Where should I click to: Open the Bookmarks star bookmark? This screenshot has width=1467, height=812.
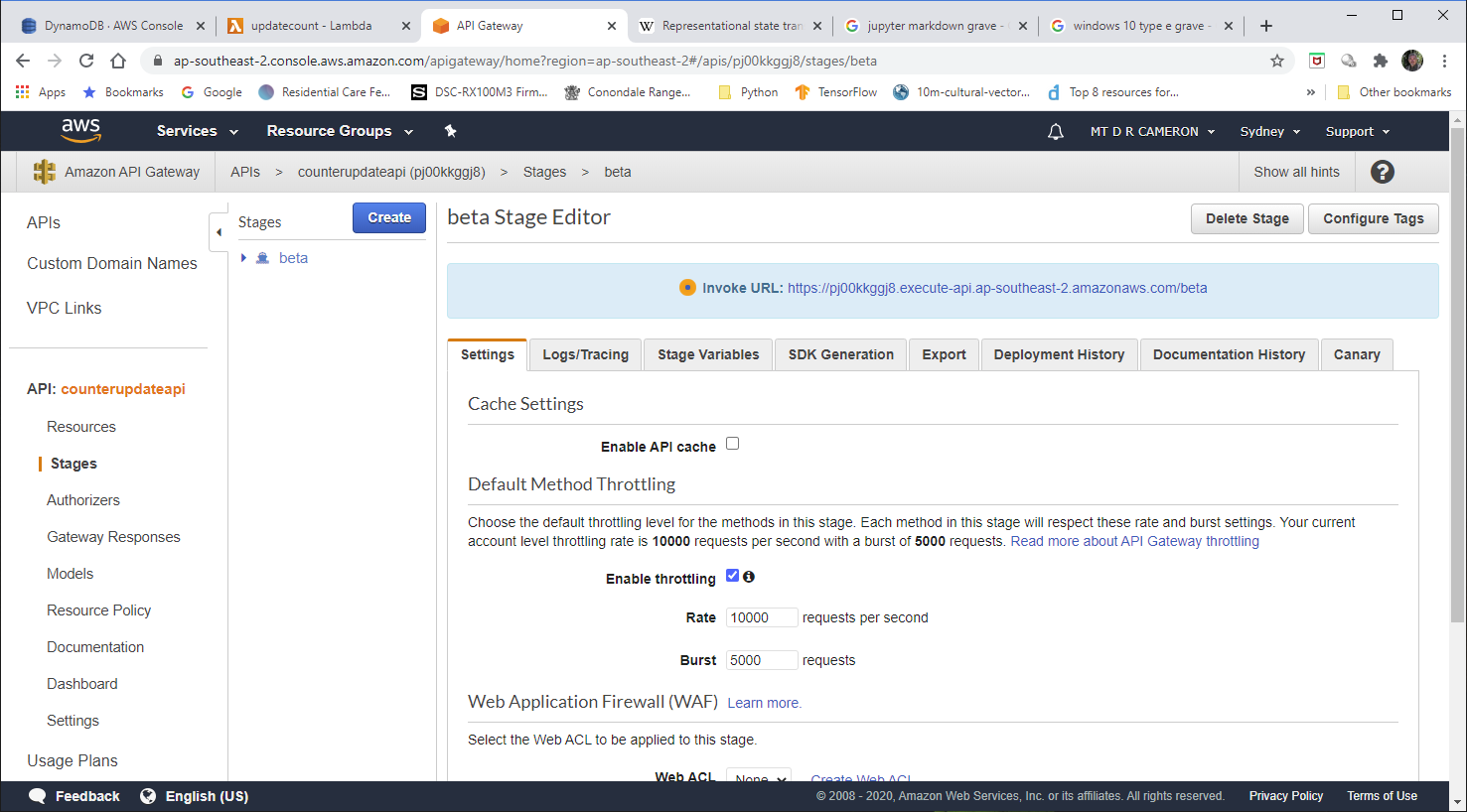coord(123,92)
